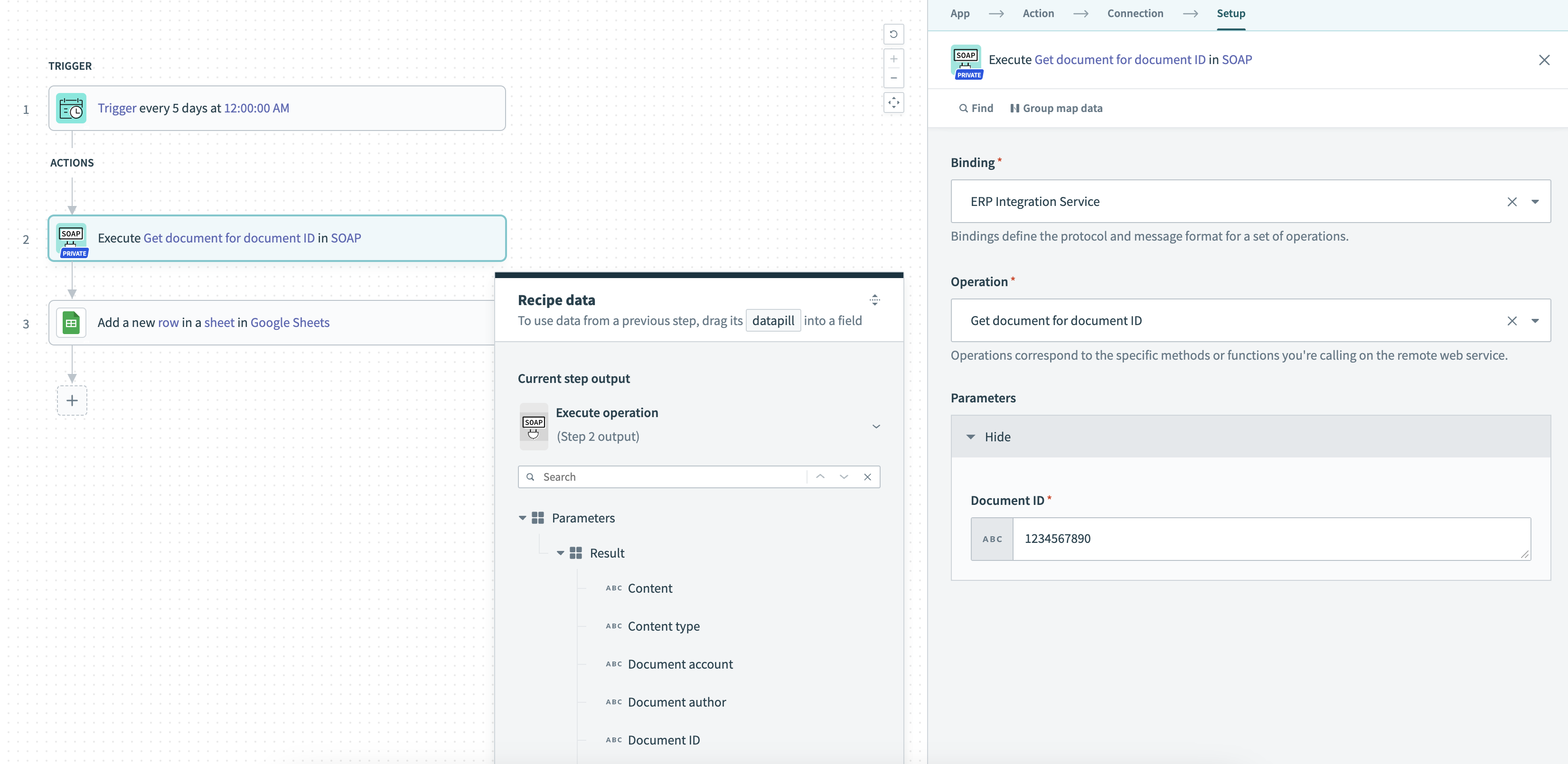The height and width of the screenshot is (764, 1568).
Task: Collapse the Execute operation step output
Action: (x=876, y=427)
